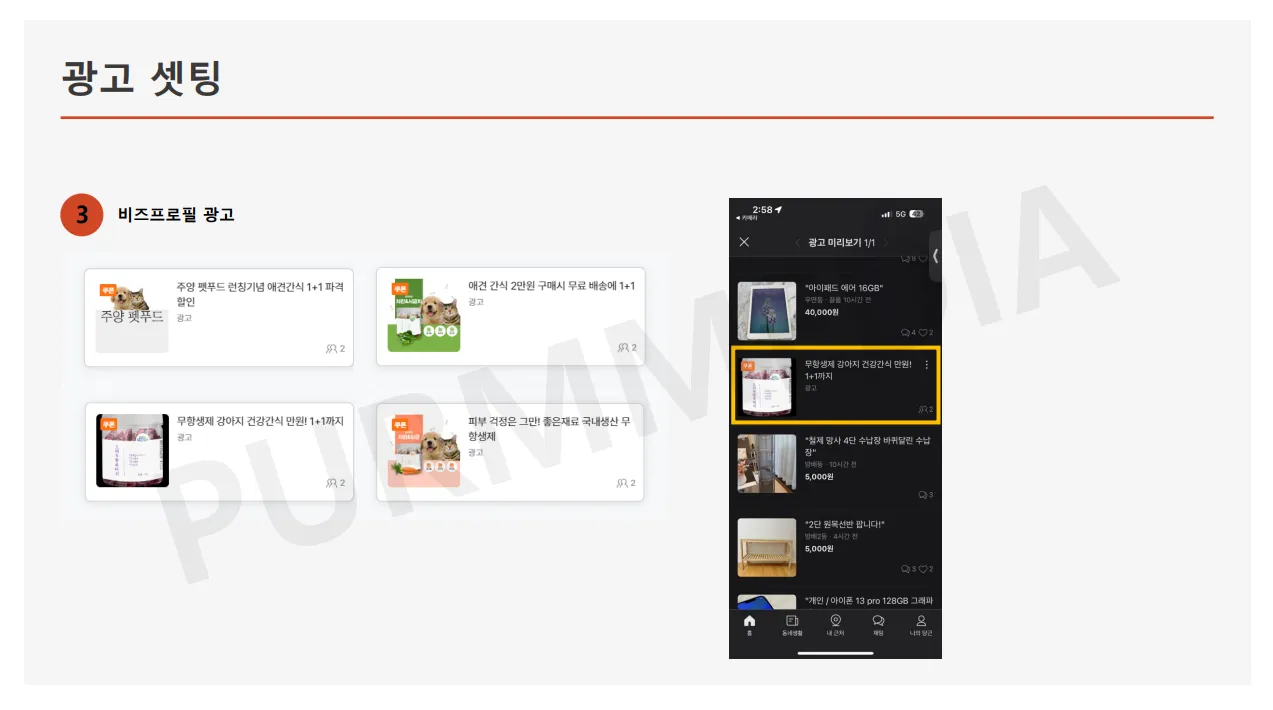Open the 나의 당근 profile icon
This screenshot has width=1273, height=710.
(921, 622)
